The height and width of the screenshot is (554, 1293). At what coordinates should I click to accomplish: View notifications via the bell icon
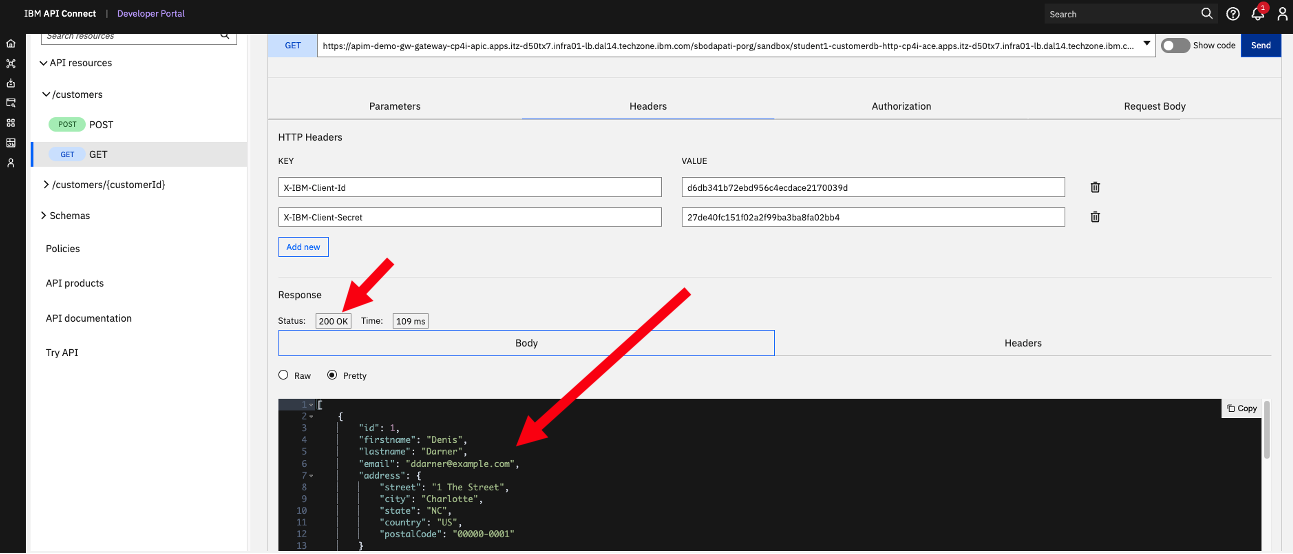coord(1258,14)
